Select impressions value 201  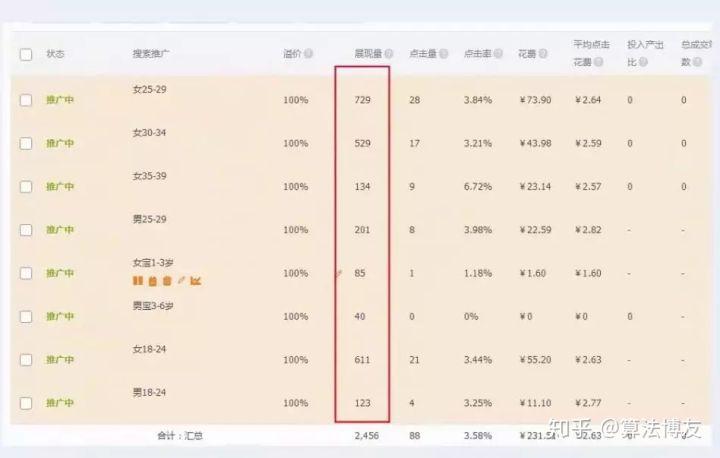pyautogui.click(x=362, y=230)
